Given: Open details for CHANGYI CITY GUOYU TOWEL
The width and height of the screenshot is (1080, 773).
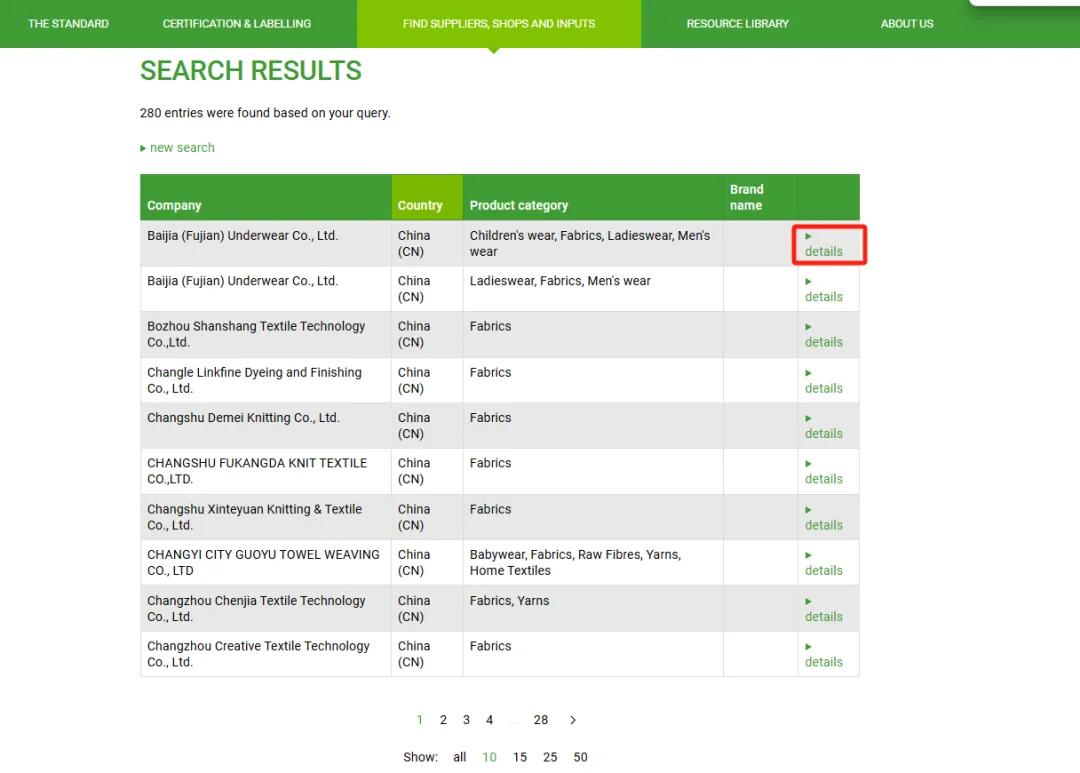Looking at the screenshot, I should tap(824, 564).
